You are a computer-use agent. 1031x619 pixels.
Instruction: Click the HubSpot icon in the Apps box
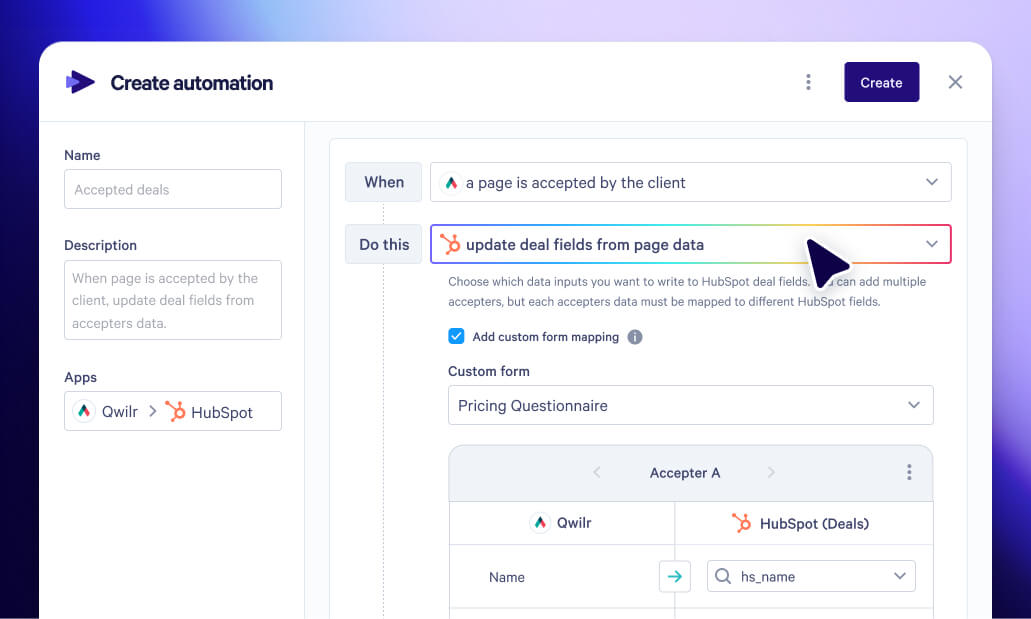[175, 411]
